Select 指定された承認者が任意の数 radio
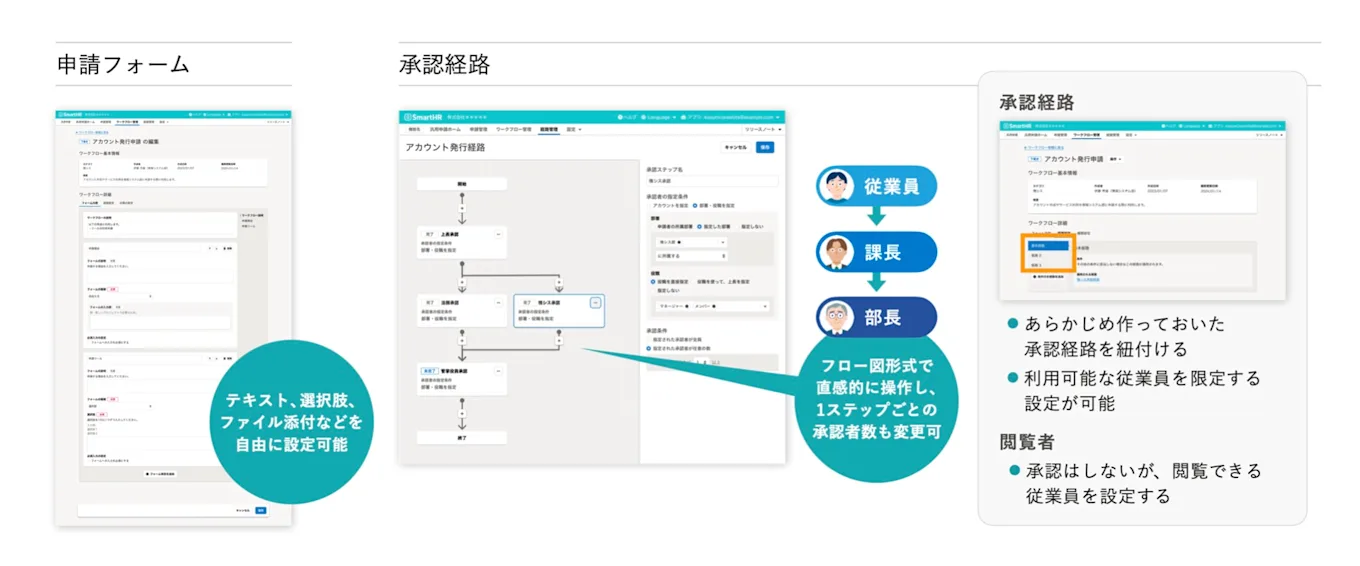The height and width of the screenshot is (566, 1360). pos(650,348)
